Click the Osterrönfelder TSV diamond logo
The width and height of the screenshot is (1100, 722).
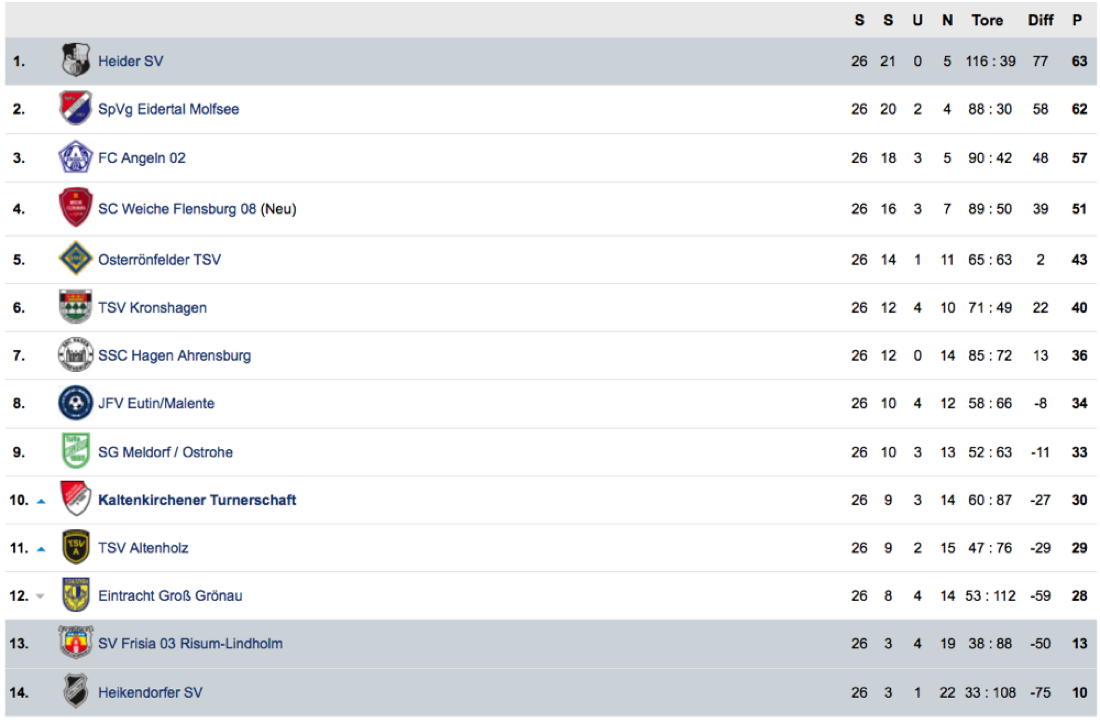[x=75, y=259]
